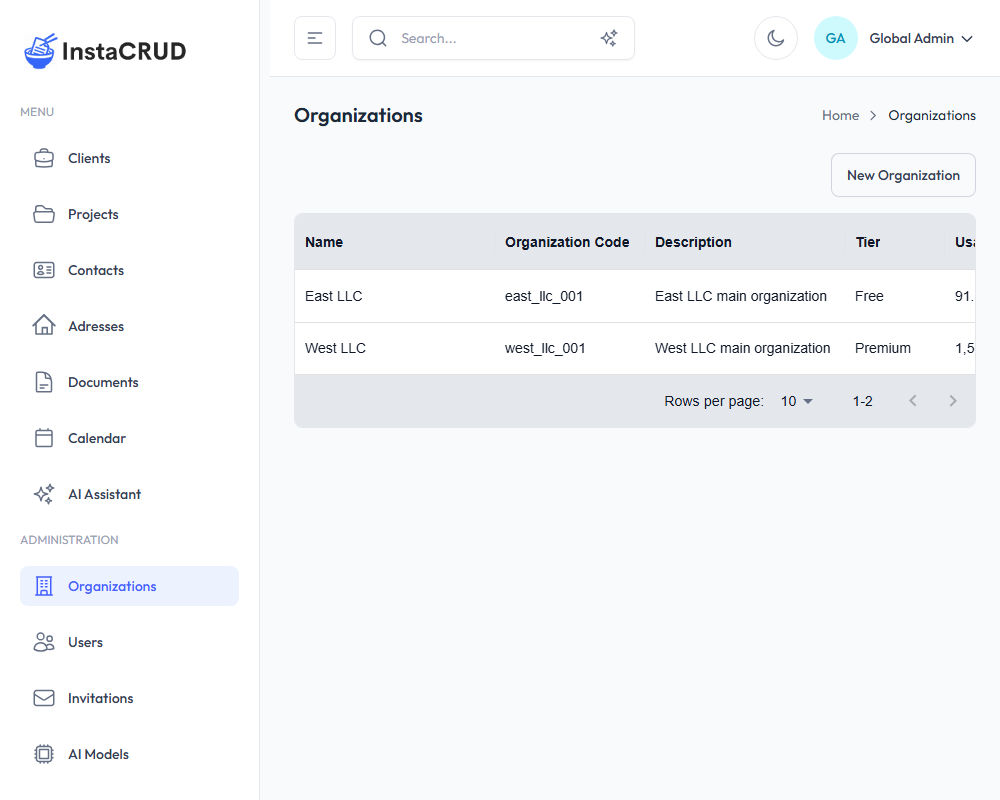Open the Clients section icon
1000x800 pixels.
[44, 157]
